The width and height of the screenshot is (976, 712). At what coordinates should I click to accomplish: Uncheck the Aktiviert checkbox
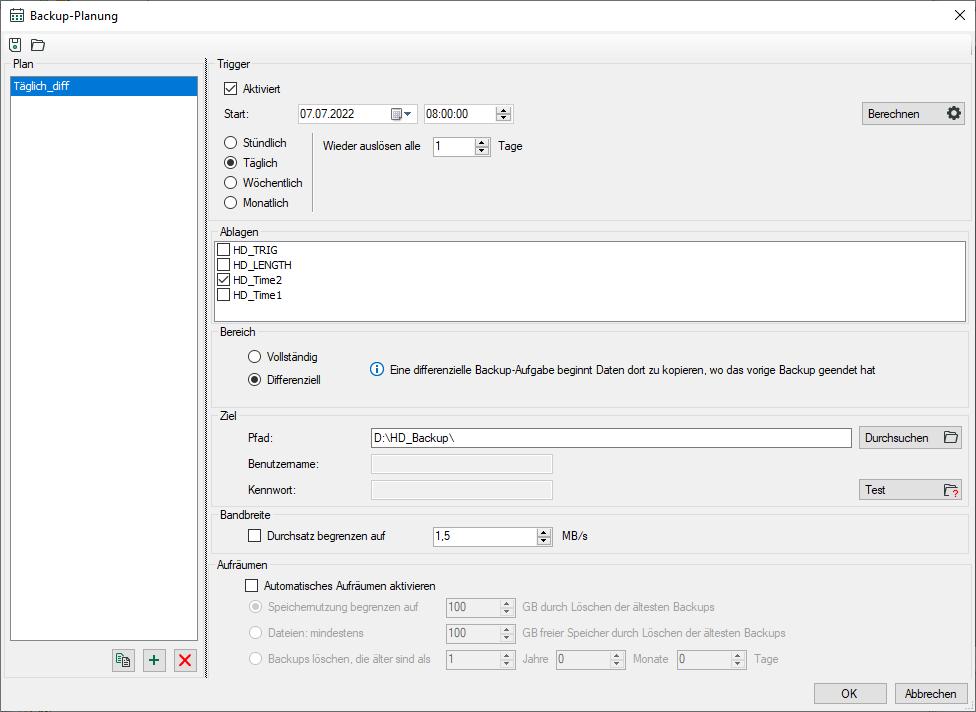point(231,89)
